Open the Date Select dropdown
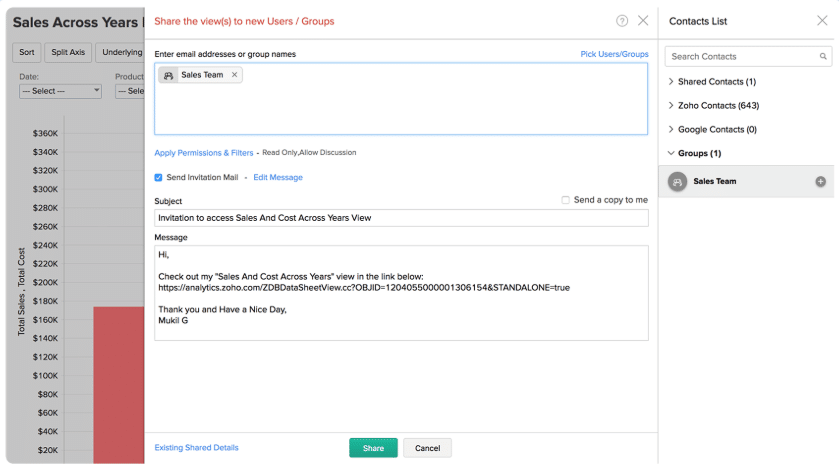This screenshot has width=839, height=464. 60,91
